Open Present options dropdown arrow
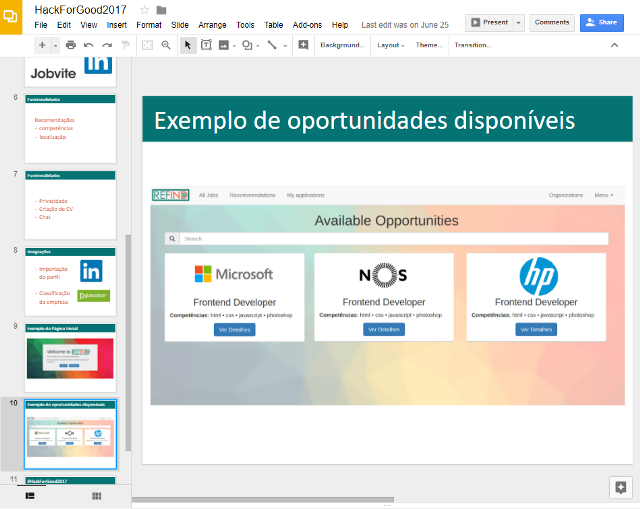 pyautogui.click(x=518, y=23)
